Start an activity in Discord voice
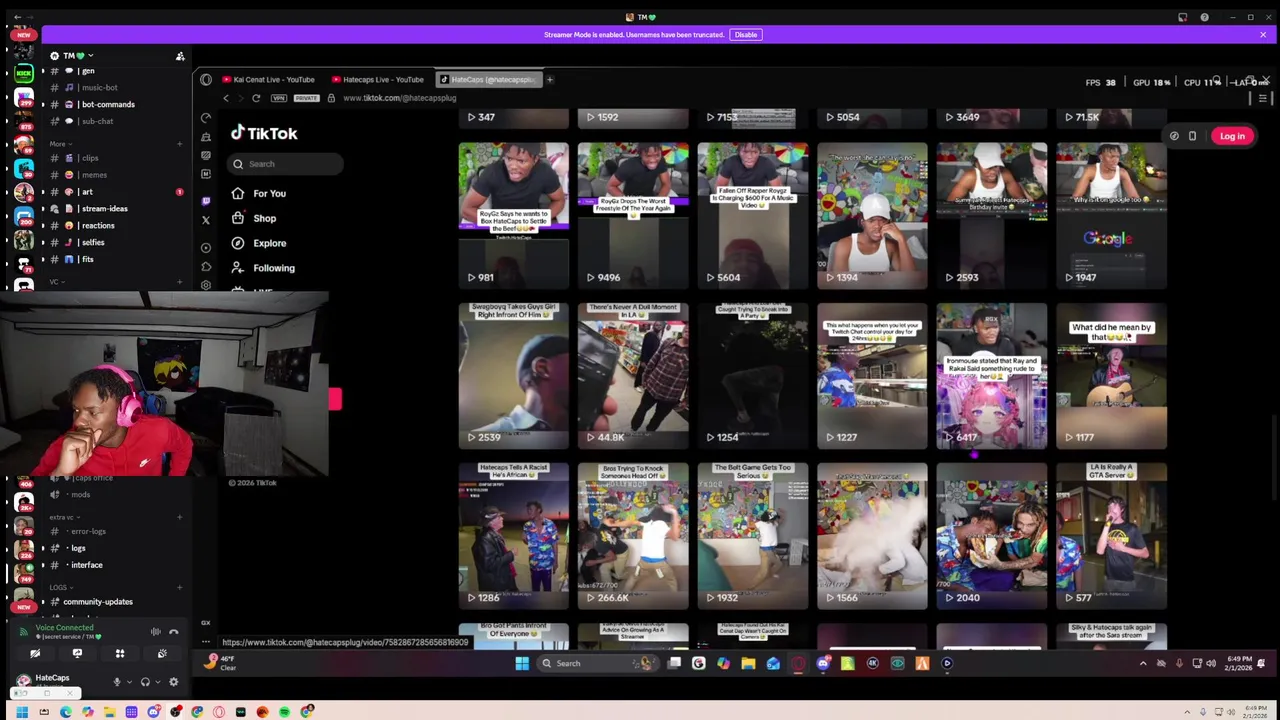1280x720 pixels. pos(119,653)
